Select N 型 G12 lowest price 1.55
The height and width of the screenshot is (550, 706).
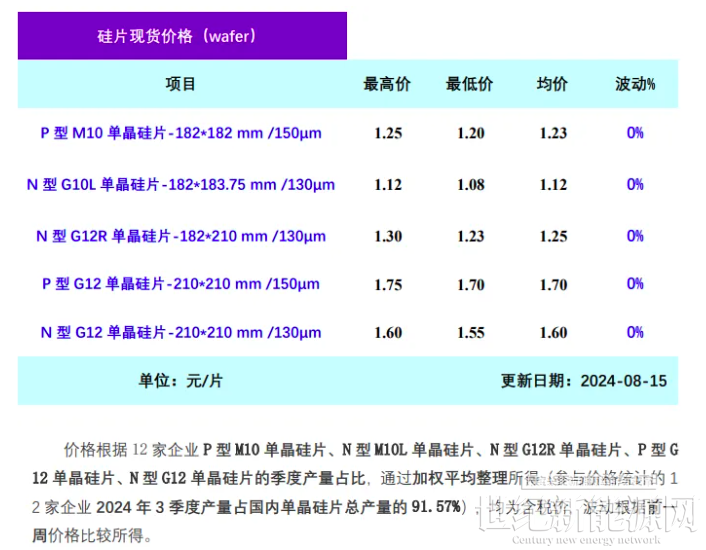click(x=471, y=333)
